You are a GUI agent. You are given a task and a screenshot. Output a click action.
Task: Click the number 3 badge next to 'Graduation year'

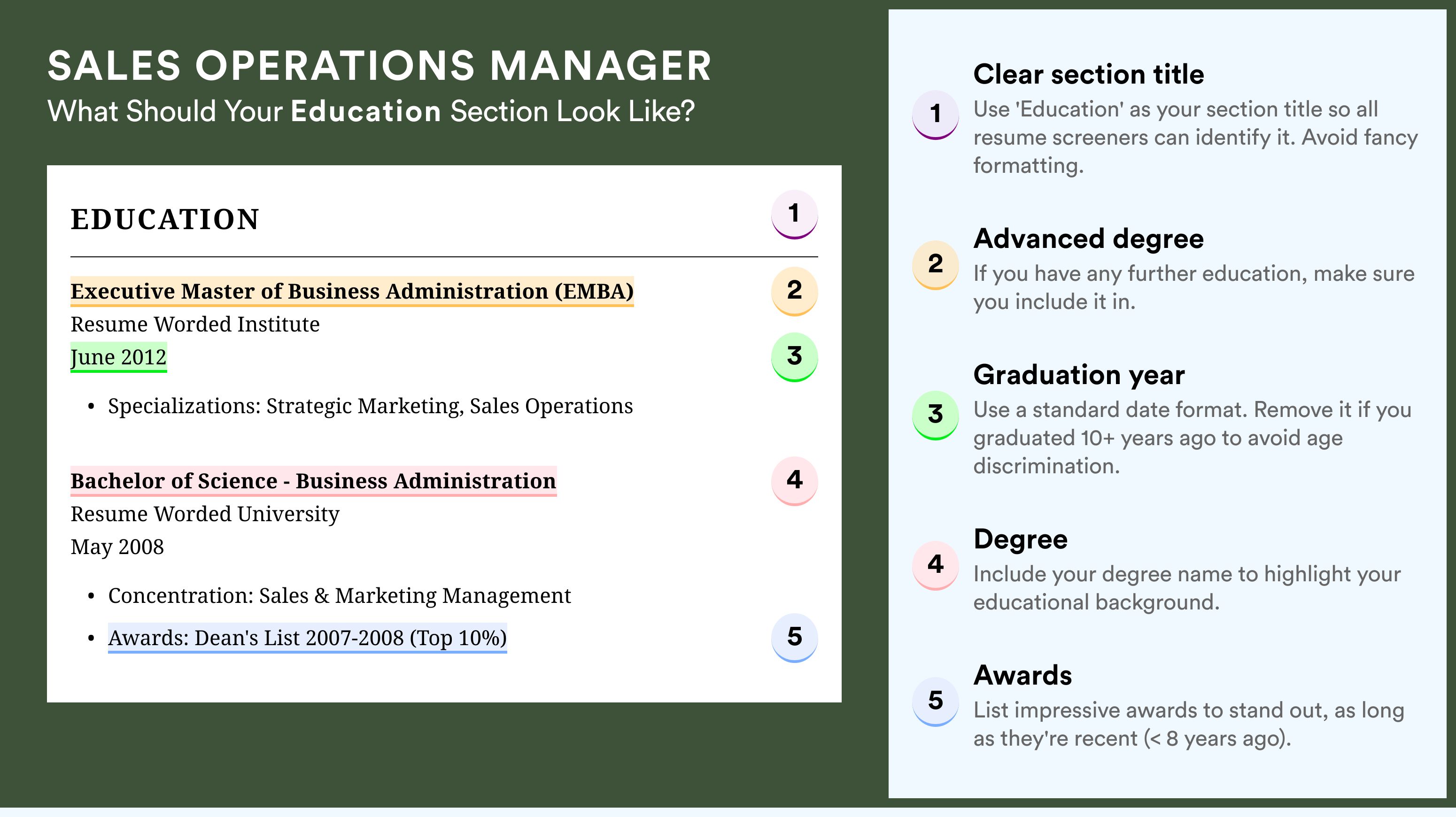click(x=936, y=415)
